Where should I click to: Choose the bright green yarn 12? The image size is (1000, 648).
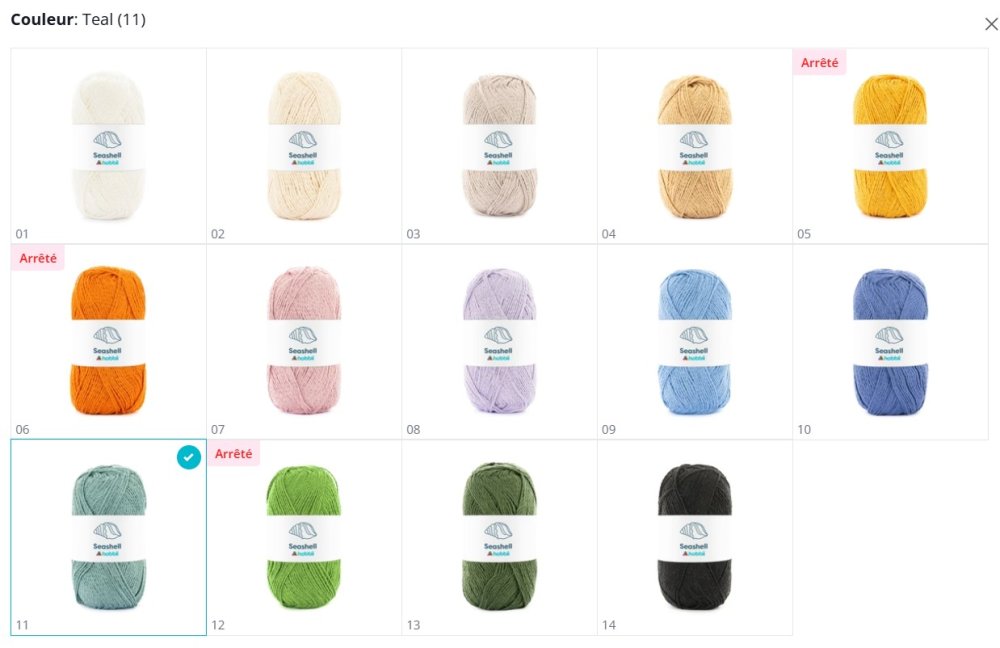304,538
